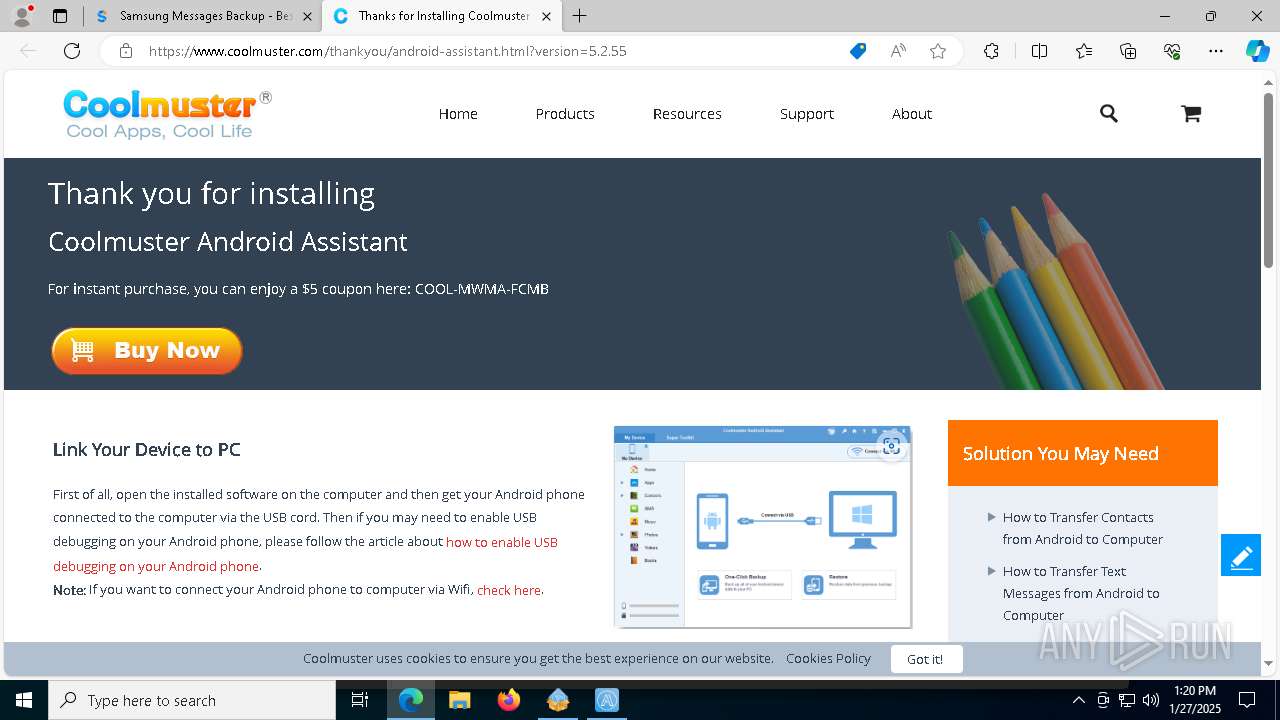Click the browser address bar URL
Viewport: 1280px width, 720px height.
[x=388, y=51]
